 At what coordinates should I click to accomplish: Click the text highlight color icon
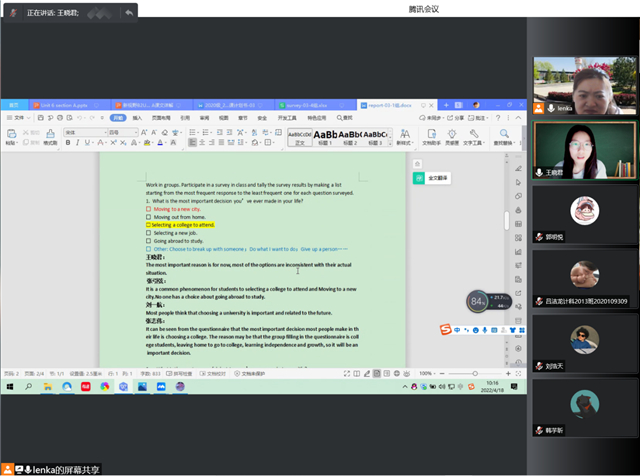coord(147,142)
